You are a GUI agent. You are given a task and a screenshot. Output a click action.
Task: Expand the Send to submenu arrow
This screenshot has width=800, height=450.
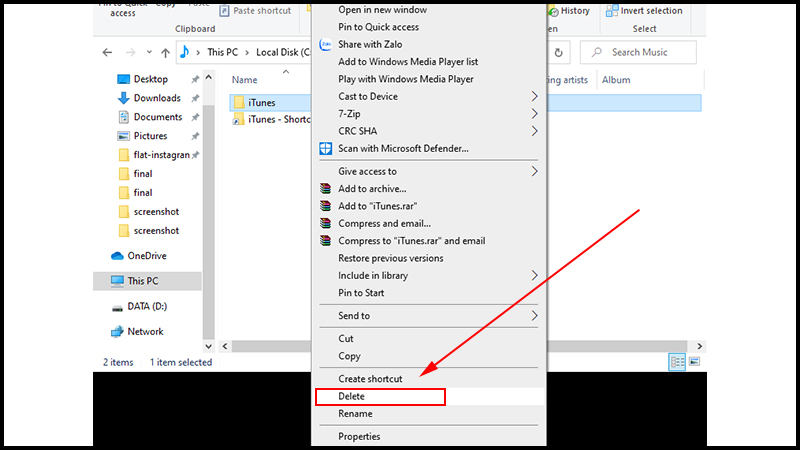[534, 316]
